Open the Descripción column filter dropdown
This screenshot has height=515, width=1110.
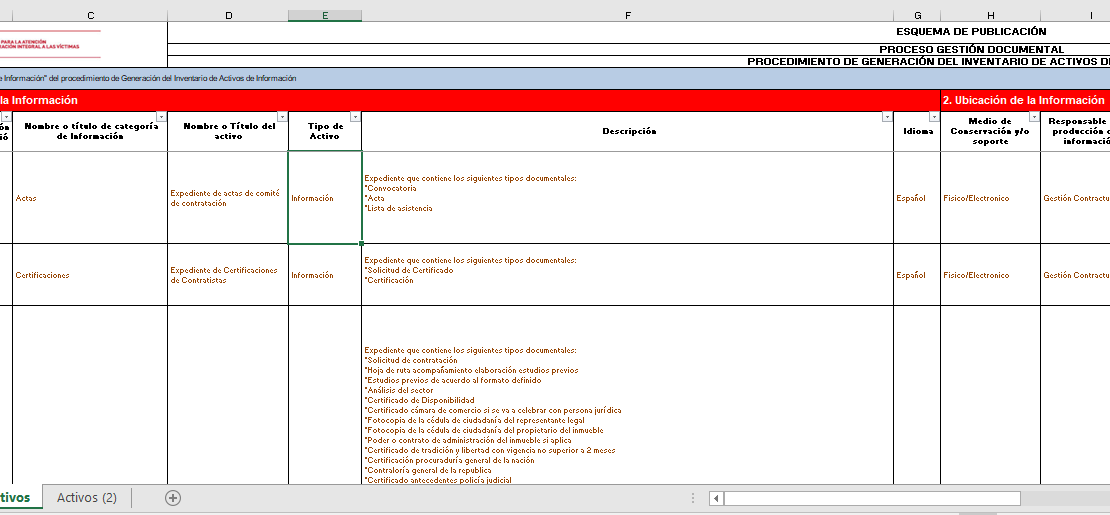(887, 117)
